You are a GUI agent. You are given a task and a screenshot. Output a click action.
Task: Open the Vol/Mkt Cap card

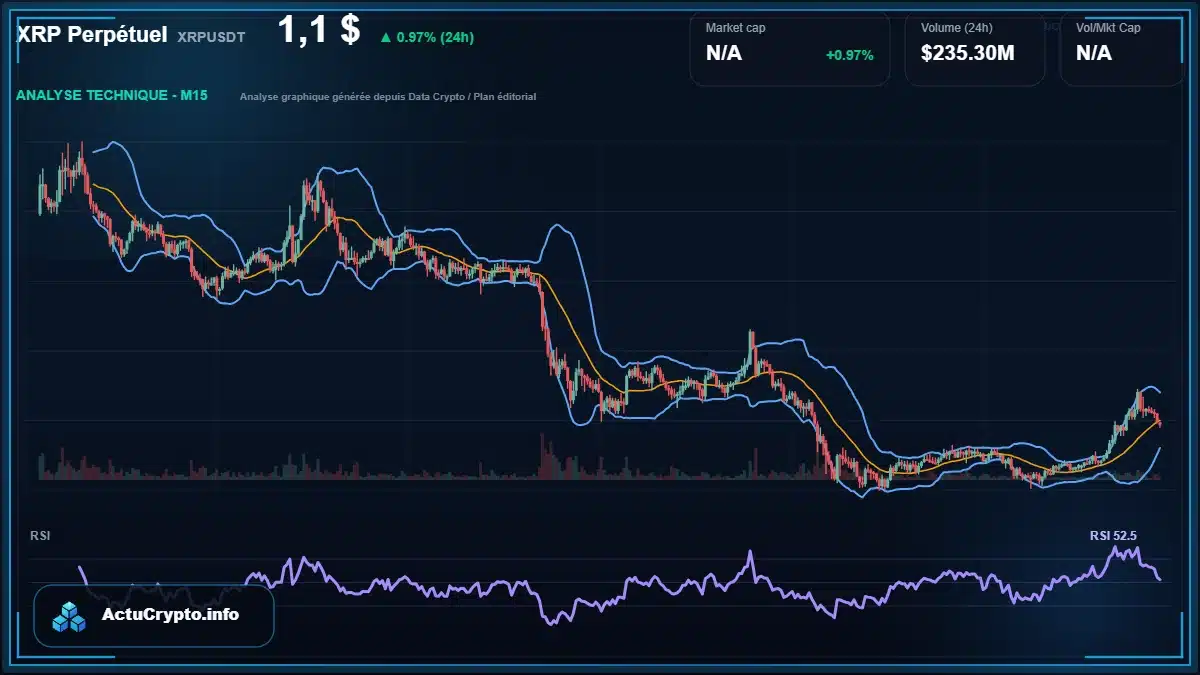tap(1122, 48)
